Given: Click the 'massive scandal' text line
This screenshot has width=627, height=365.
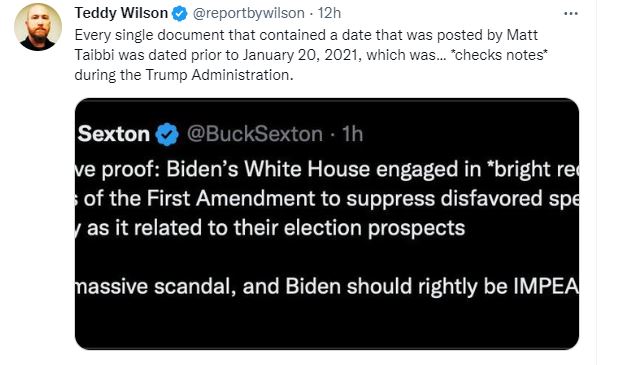Looking at the screenshot, I should point(327,287).
